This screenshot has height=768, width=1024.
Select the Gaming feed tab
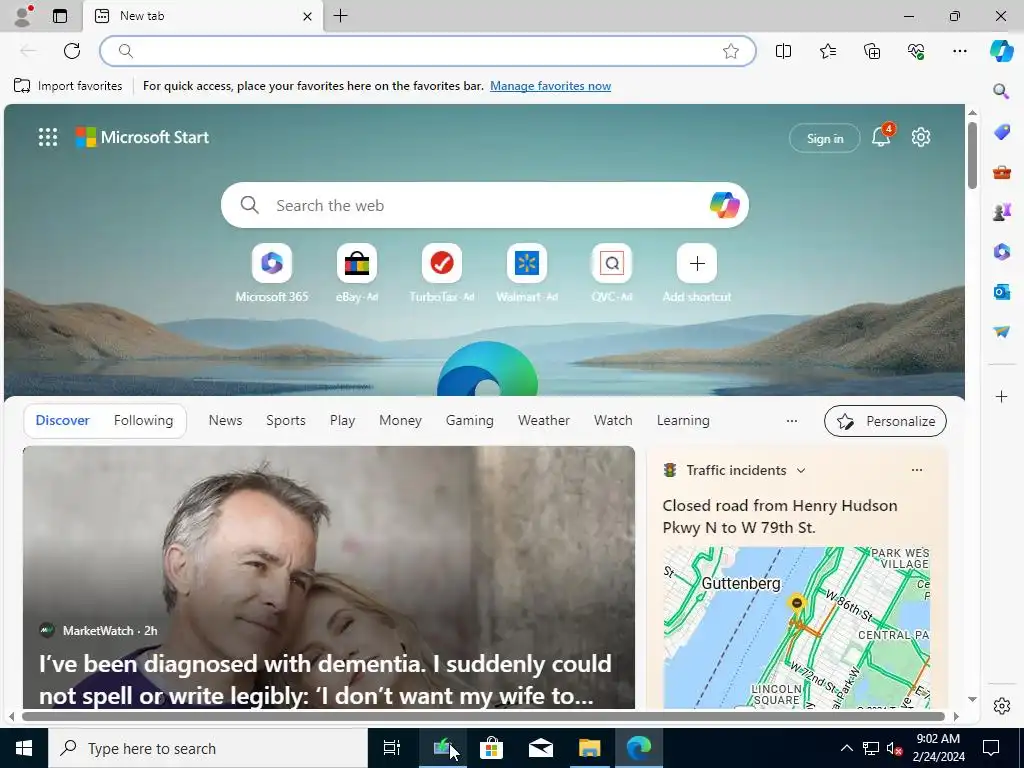[x=470, y=421]
